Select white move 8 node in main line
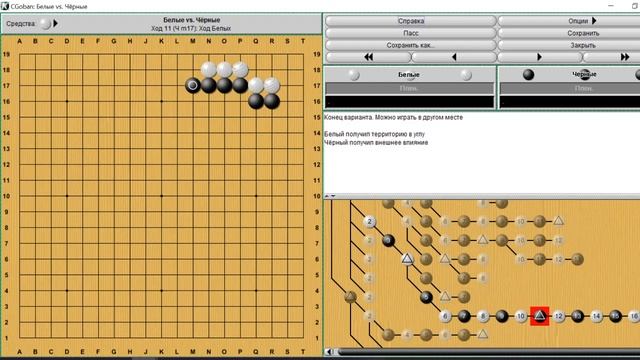 483,316
